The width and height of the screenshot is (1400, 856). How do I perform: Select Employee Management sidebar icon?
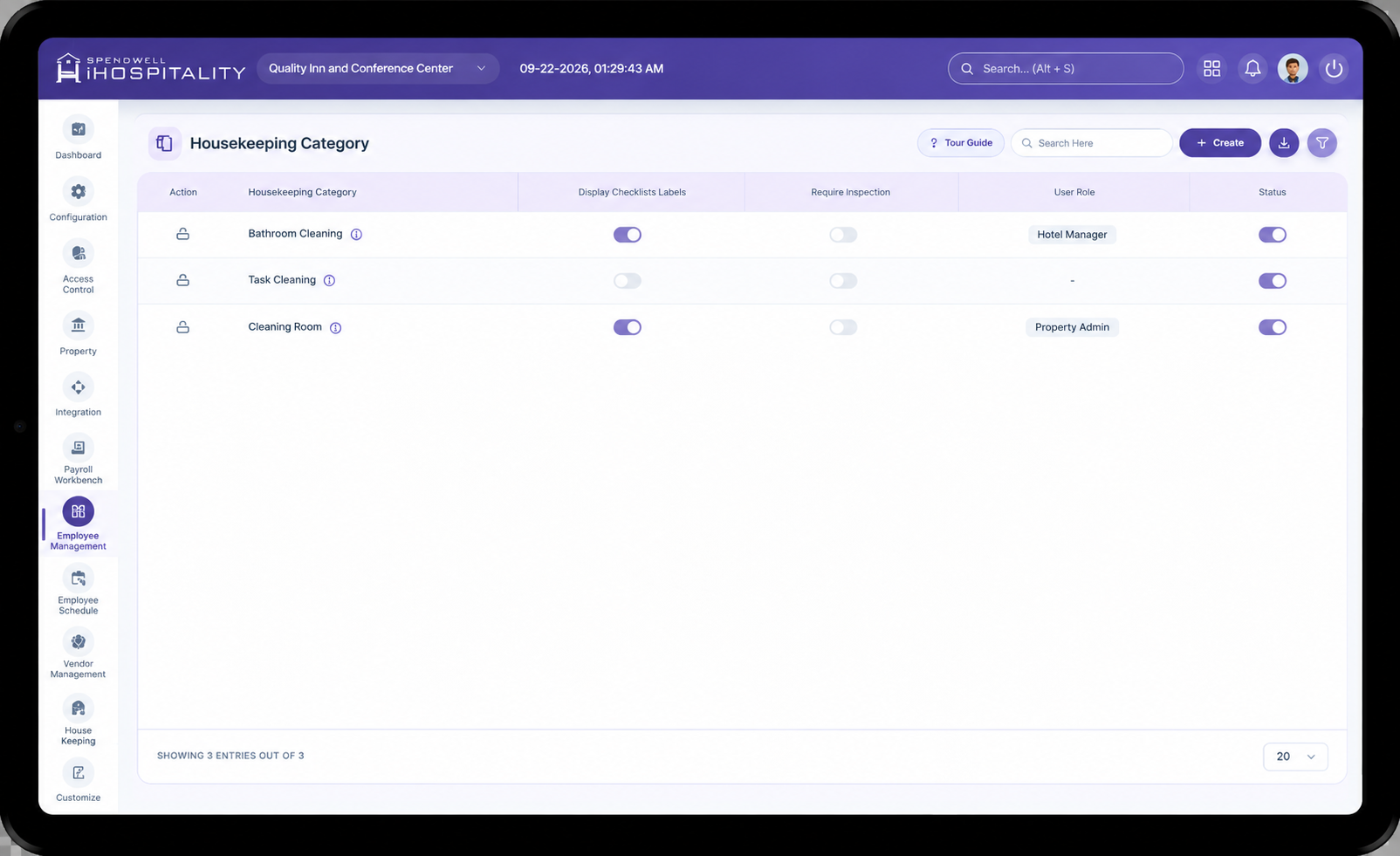[x=78, y=511]
